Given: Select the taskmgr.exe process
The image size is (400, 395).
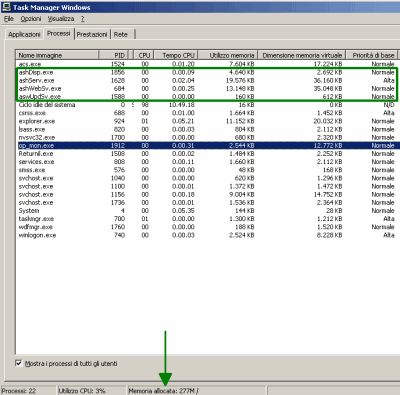Looking at the screenshot, I should pos(207,219).
